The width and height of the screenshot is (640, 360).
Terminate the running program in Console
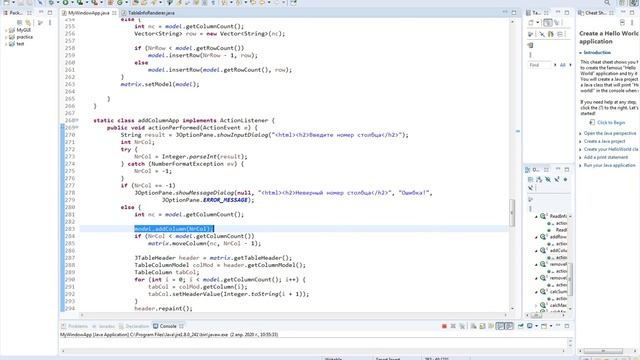(444, 326)
